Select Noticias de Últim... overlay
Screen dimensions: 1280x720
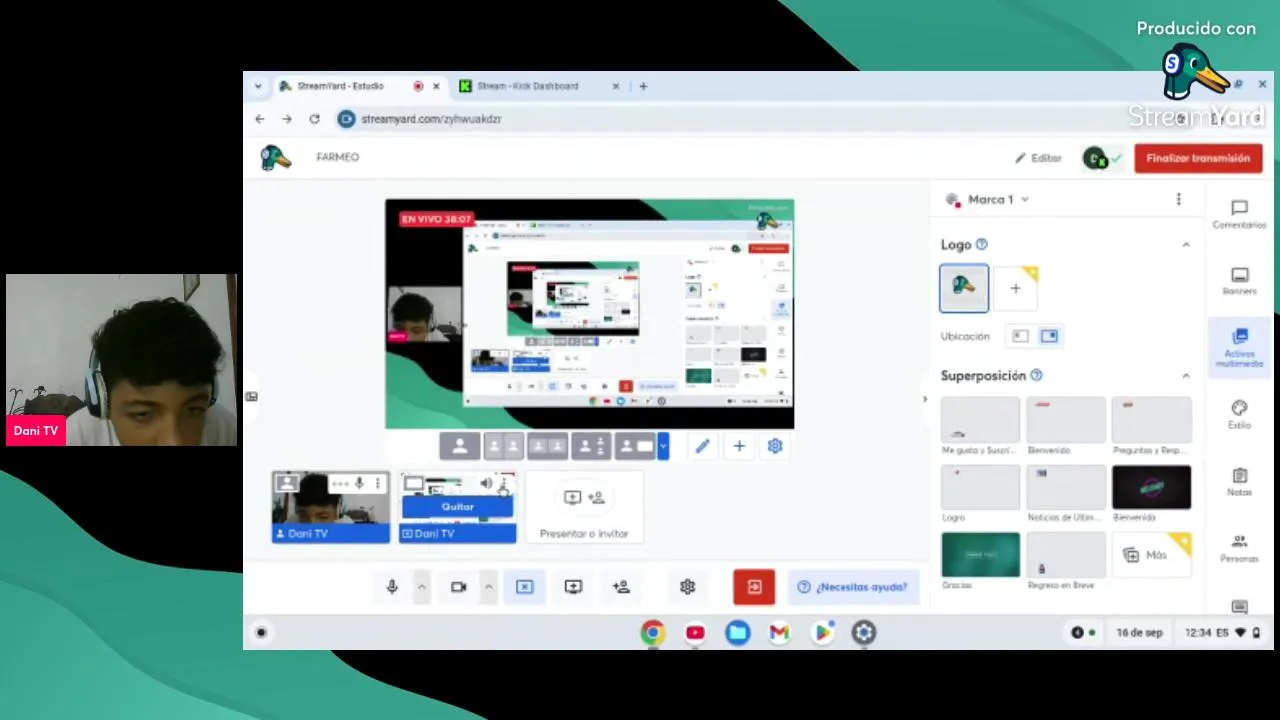click(1066, 487)
